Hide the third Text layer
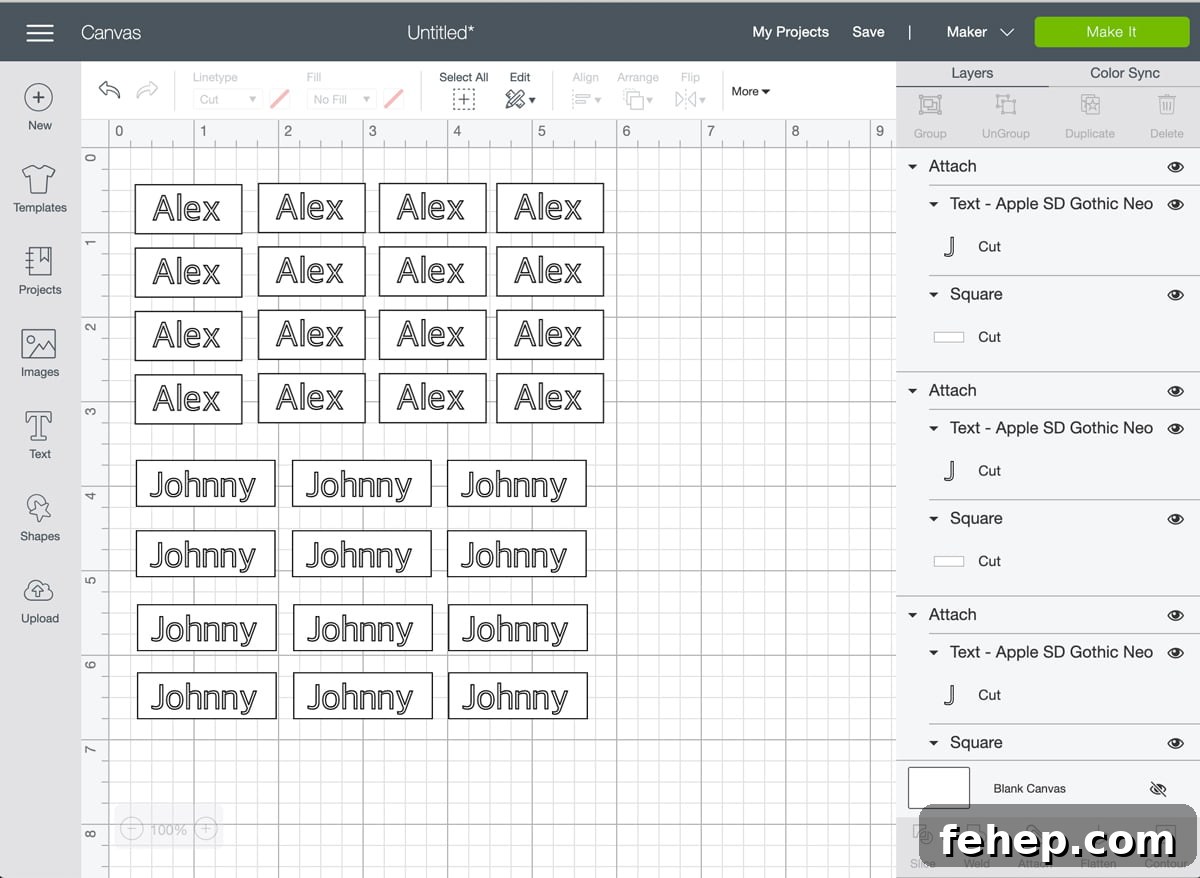The width and height of the screenshot is (1200, 878). (1175, 652)
